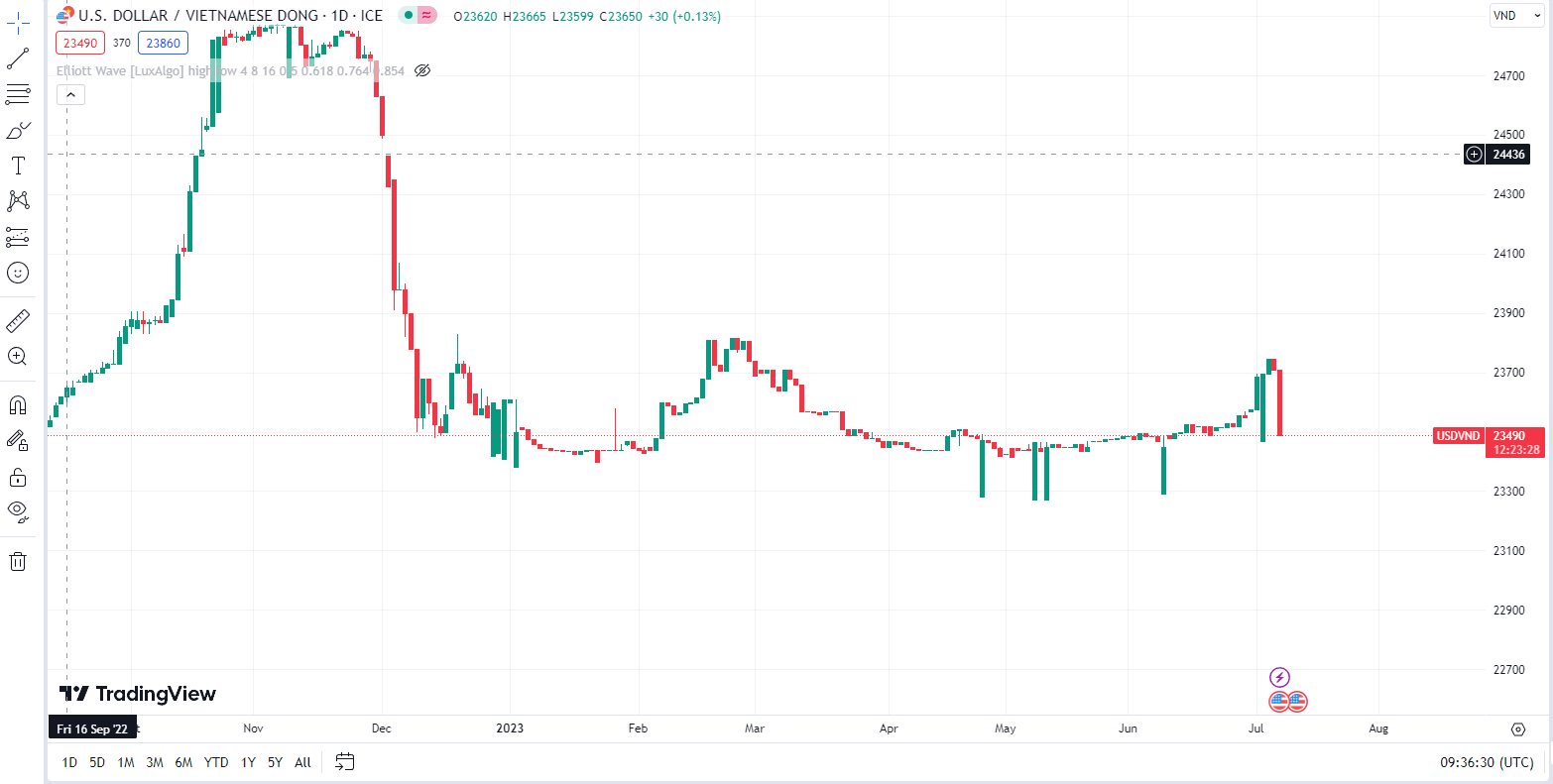Select the trend line drawing tool
Viewport: 1553px width, 784px height.
point(18,58)
